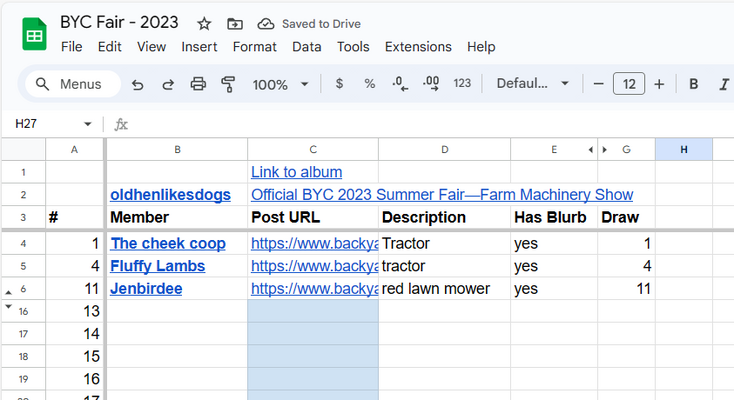The width and height of the screenshot is (734, 400).
Task: Print the spreadsheet using the printer icon
Action: (198, 84)
